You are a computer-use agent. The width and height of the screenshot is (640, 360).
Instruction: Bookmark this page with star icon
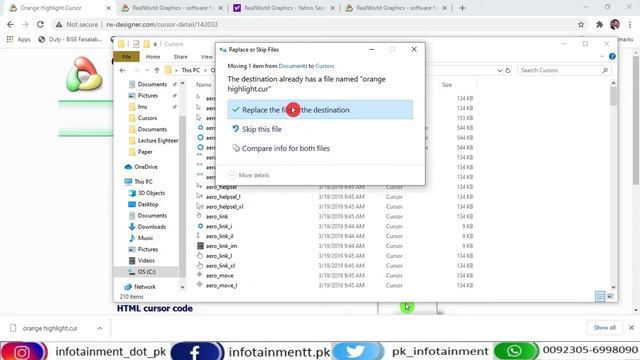(581, 24)
